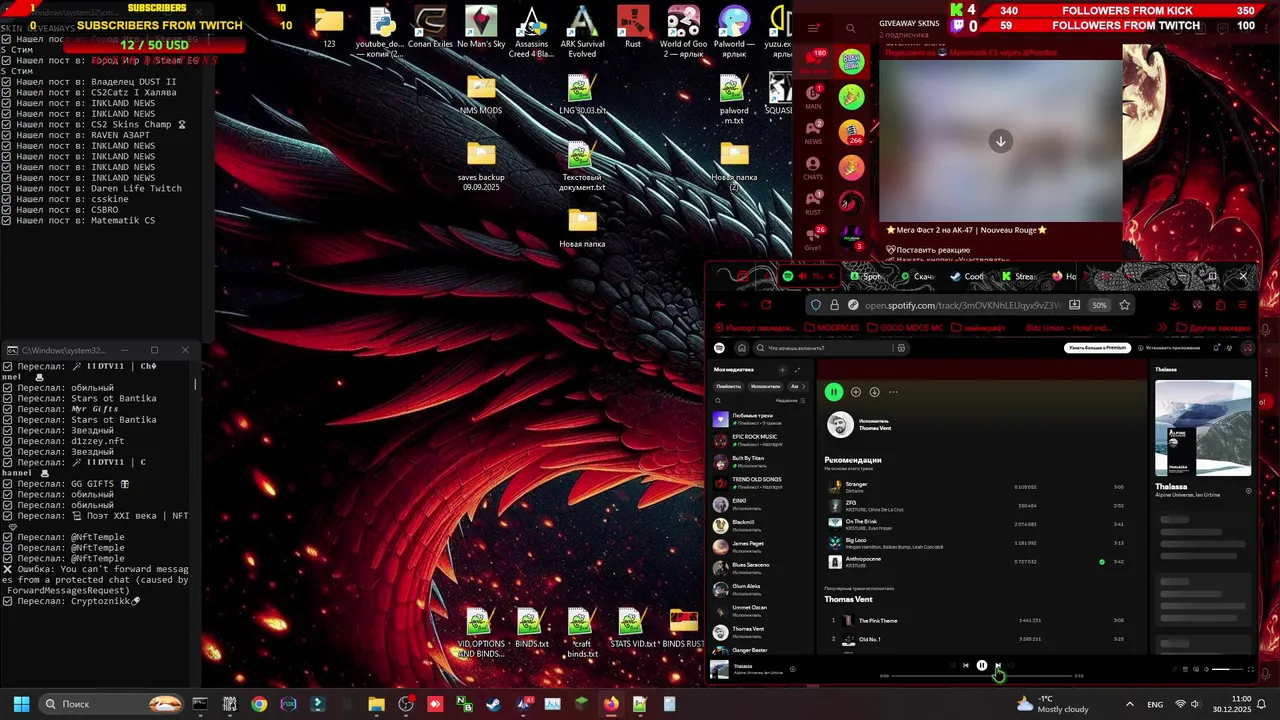Image resolution: width=1280 pixels, height=720 pixels.
Task: Click the line Нашел пост в: Daren Life Twitch
Action: point(92,188)
